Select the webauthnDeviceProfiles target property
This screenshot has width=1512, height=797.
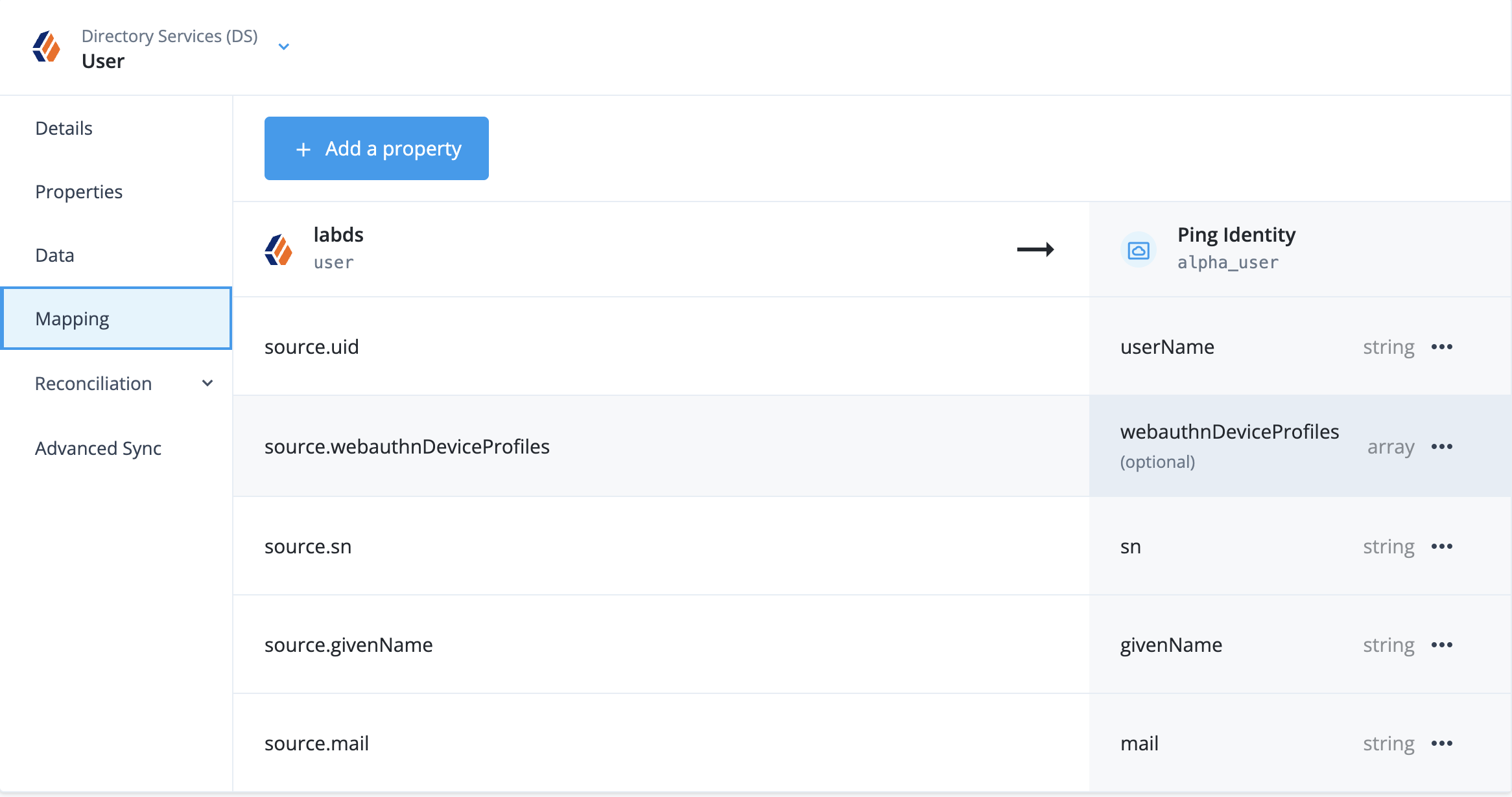click(1230, 432)
